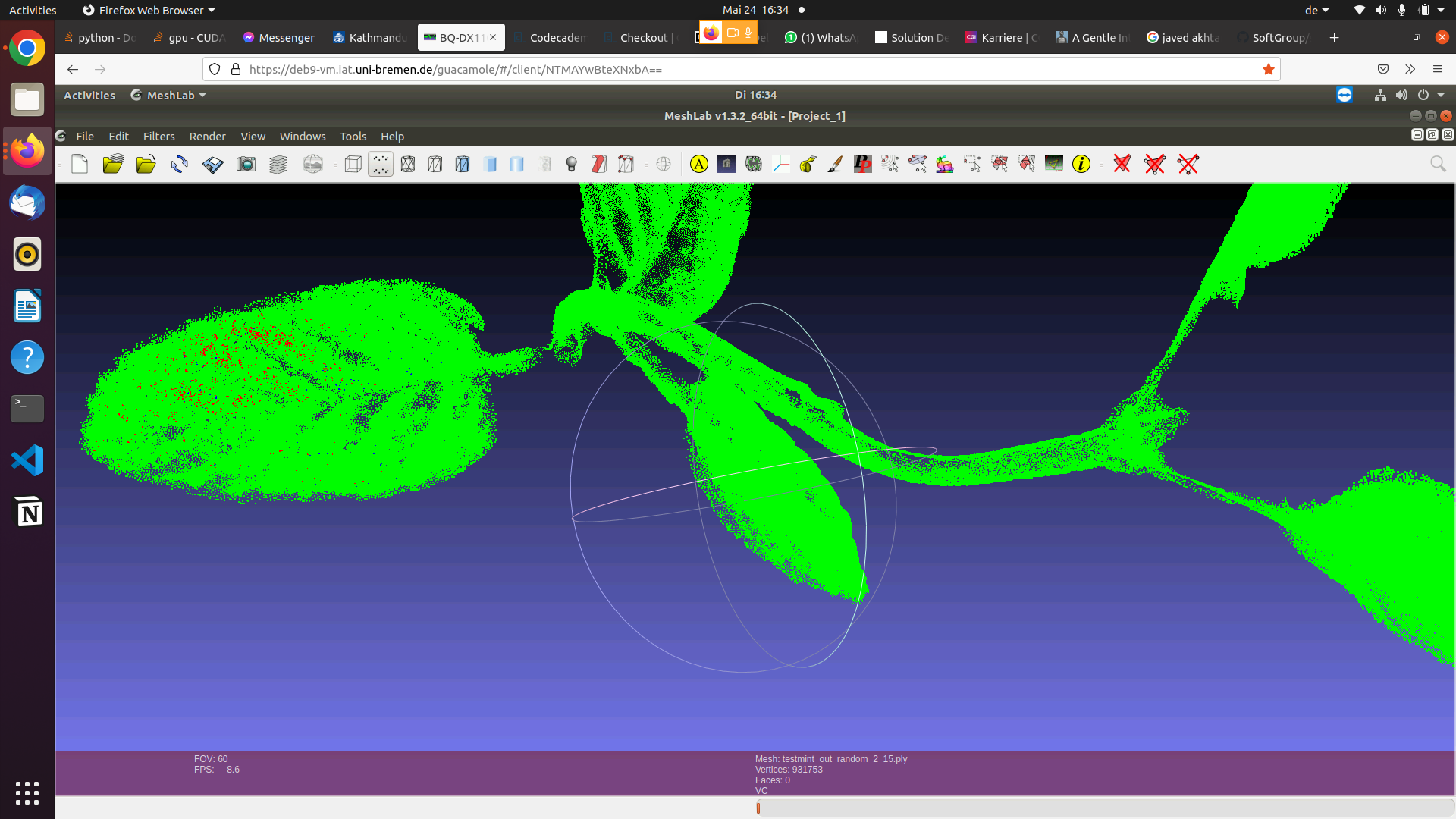The height and width of the screenshot is (819, 1456).
Task: Toggle the Light on/off bulb icon
Action: click(572, 164)
